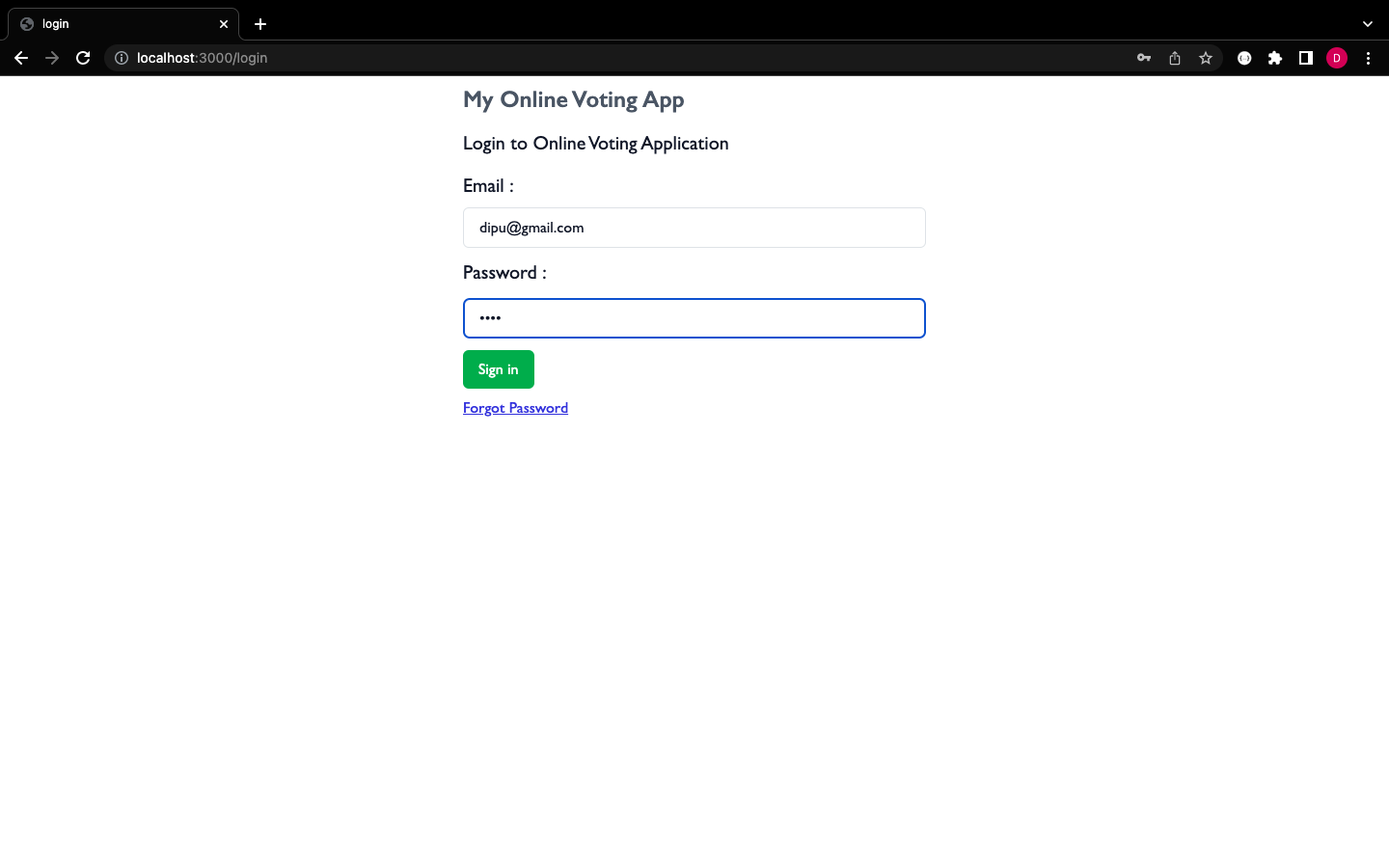
Task: Open the Forgot Password link
Action: tap(515, 407)
